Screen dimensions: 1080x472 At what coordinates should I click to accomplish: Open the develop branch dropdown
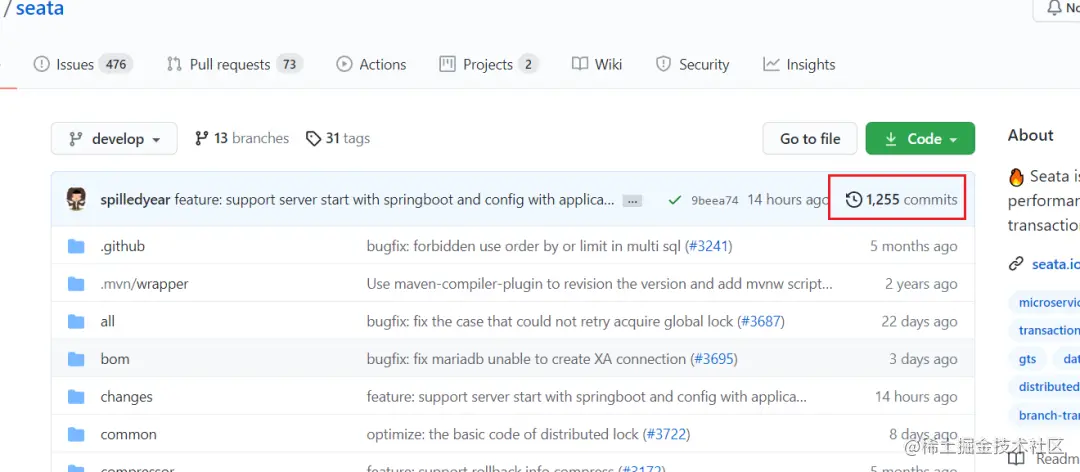coord(114,138)
